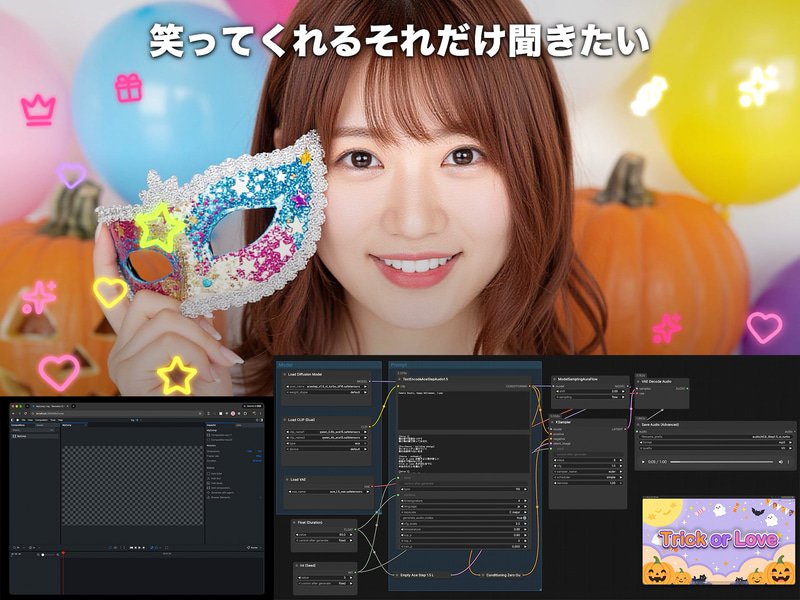Play audio in Save Audio node
Screen dimensions: 800x600
(643, 462)
